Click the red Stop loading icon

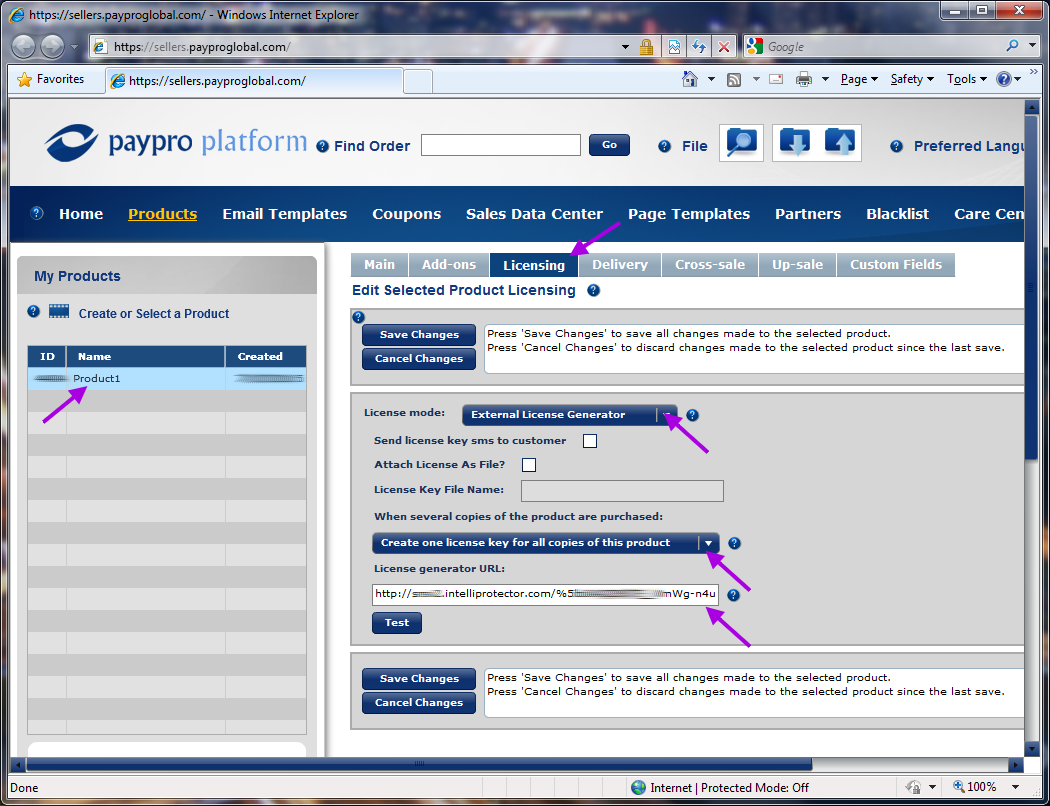coord(724,46)
